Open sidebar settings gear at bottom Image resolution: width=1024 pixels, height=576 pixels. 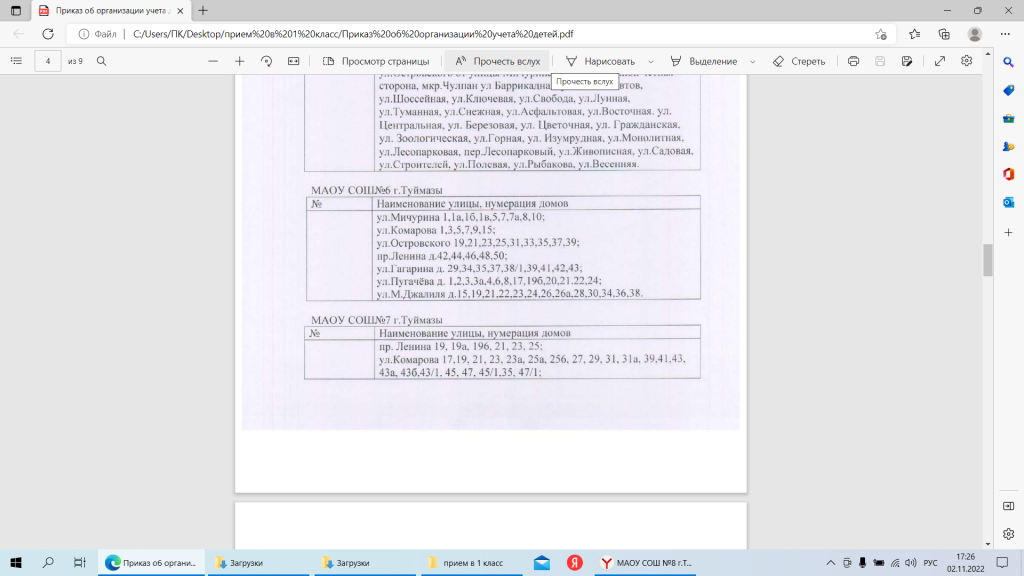coord(1008,534)
